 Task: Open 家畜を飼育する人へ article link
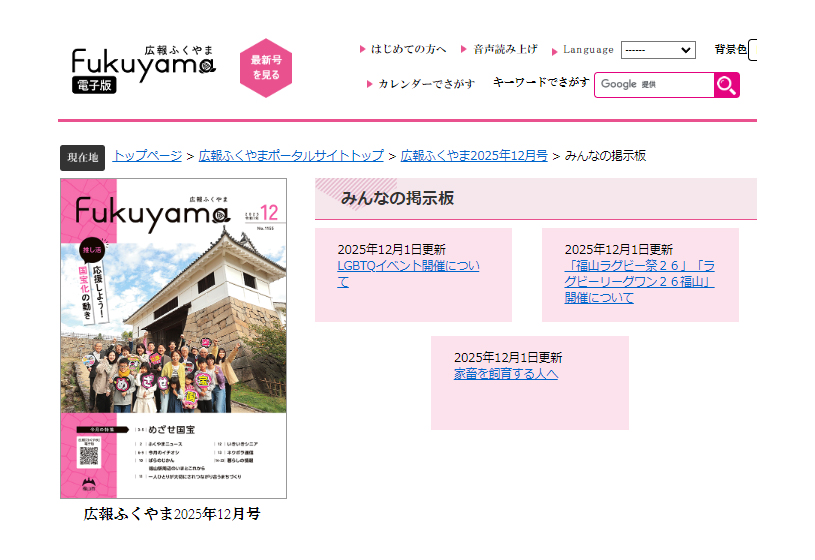505,374
